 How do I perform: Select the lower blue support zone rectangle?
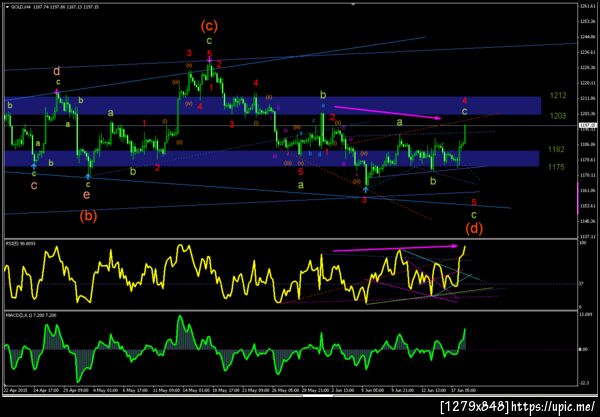coord(272,158)
